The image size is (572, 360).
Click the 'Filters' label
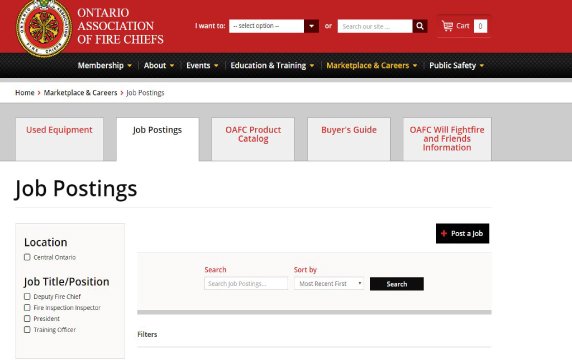tap(147, 334)
